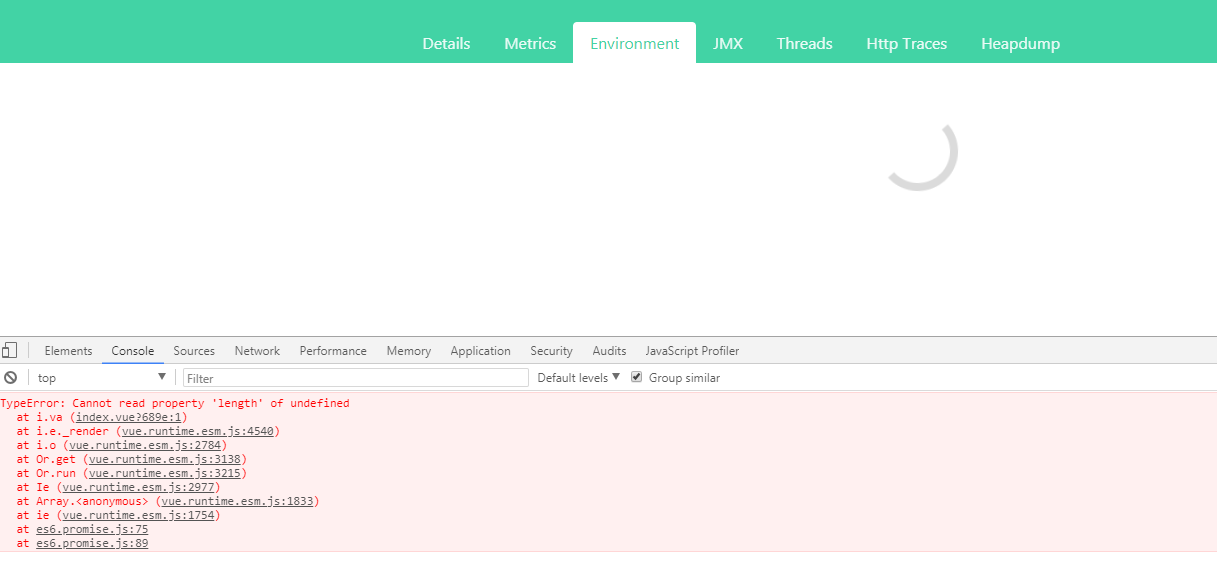Open the Application panel
The image size is (1217, 578).
[x=480, y=350]
